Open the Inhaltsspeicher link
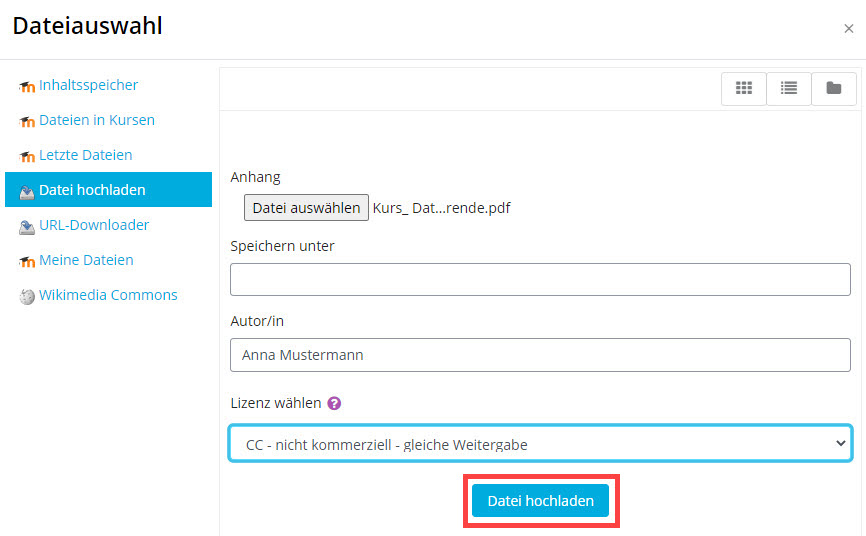Screen dimensions: 866x536 pos(88,85)
